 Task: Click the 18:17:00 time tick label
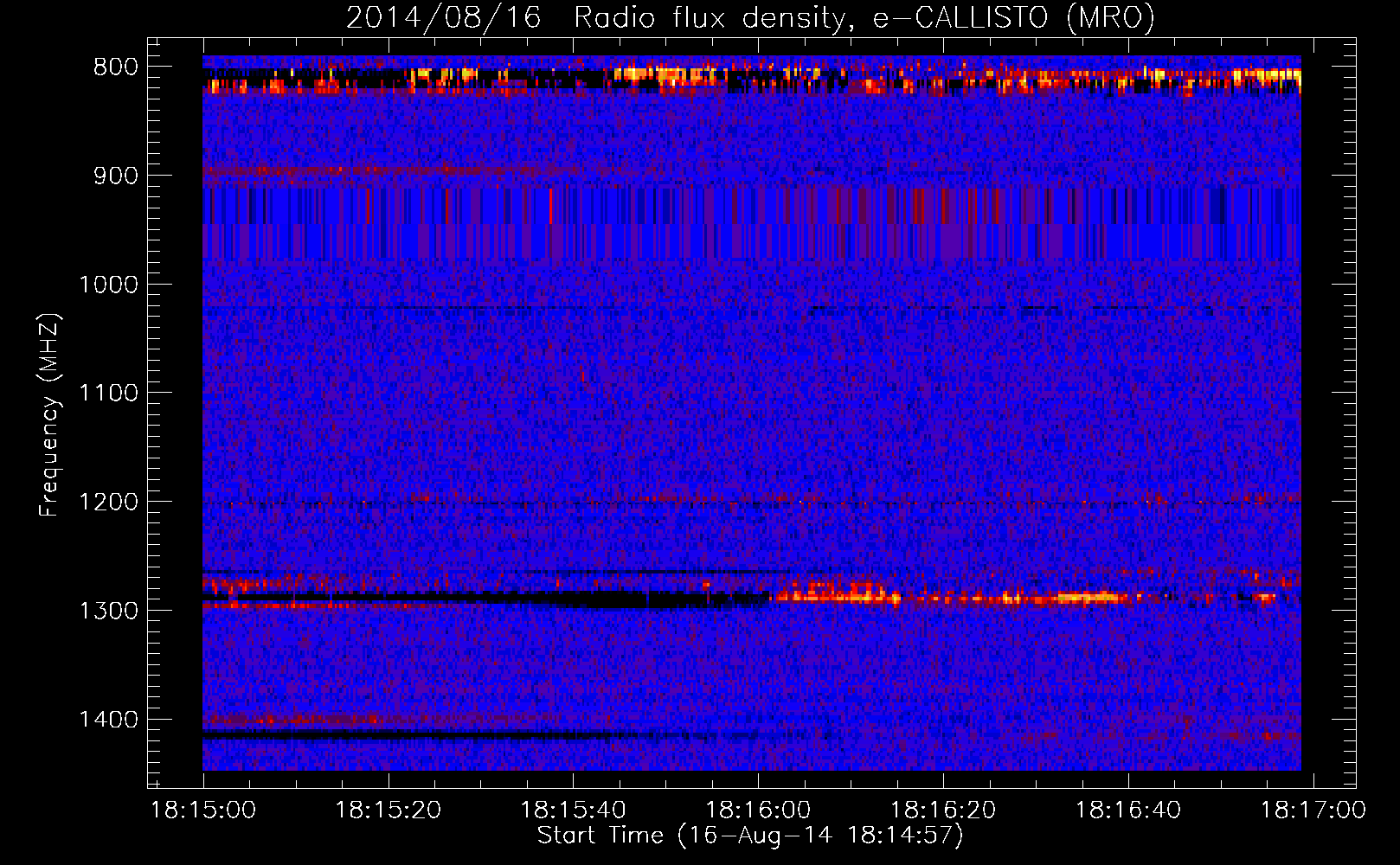coord(1313,811)
